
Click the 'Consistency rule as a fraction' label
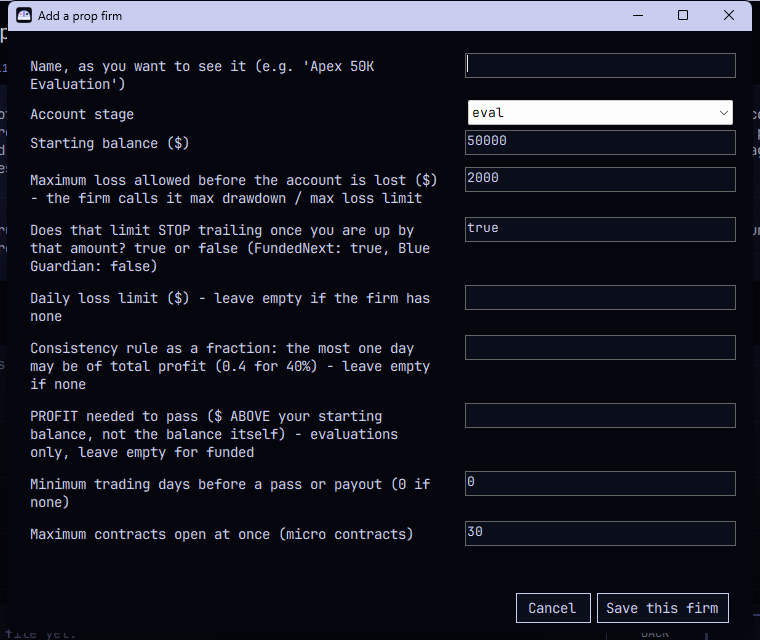click(230, 366)
